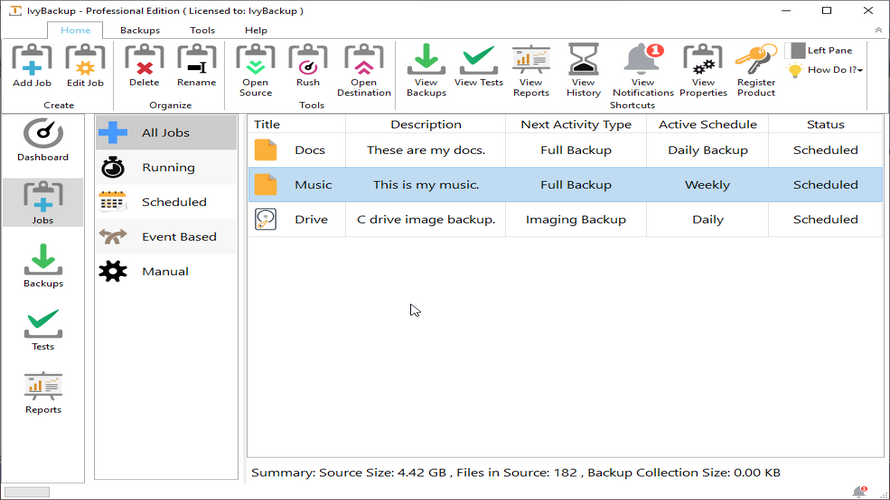Screen dimensions: 890x500
Task: Click 'These are my docs.' description
Action: [426, 150]
